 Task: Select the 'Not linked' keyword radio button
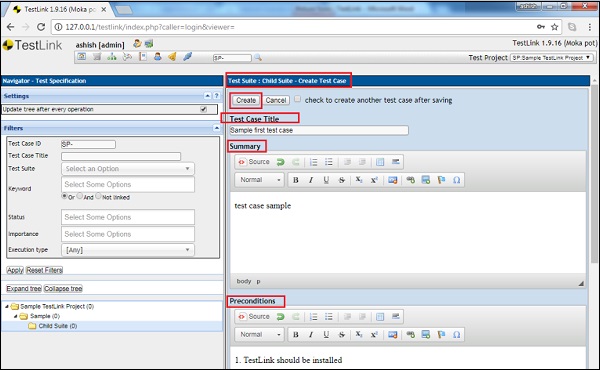(98, 196)
